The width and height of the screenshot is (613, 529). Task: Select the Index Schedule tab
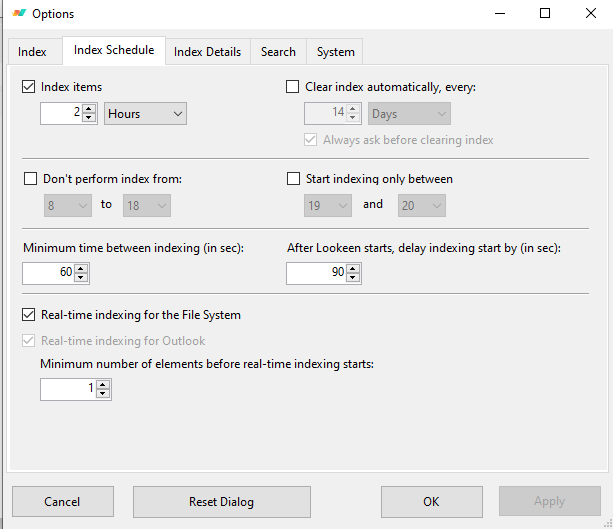[x=114, y=50]
